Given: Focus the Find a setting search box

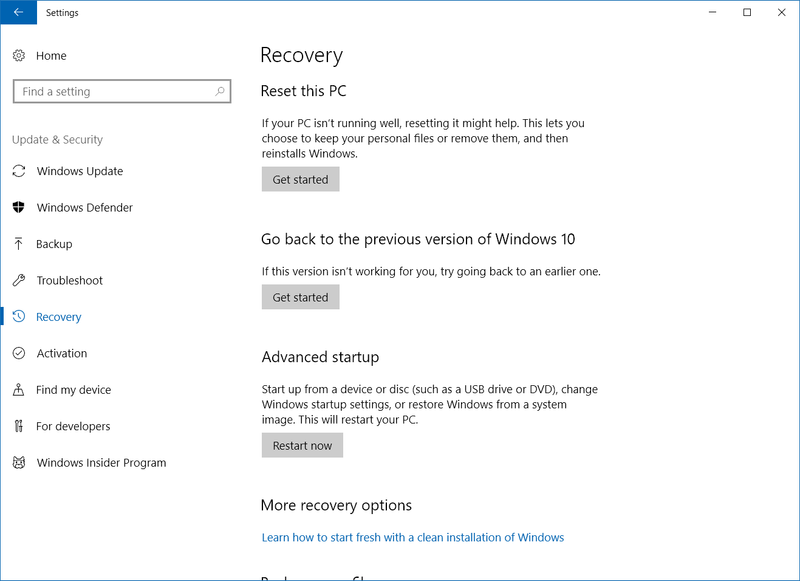Looking at the screenshot, I should [122, 91].
